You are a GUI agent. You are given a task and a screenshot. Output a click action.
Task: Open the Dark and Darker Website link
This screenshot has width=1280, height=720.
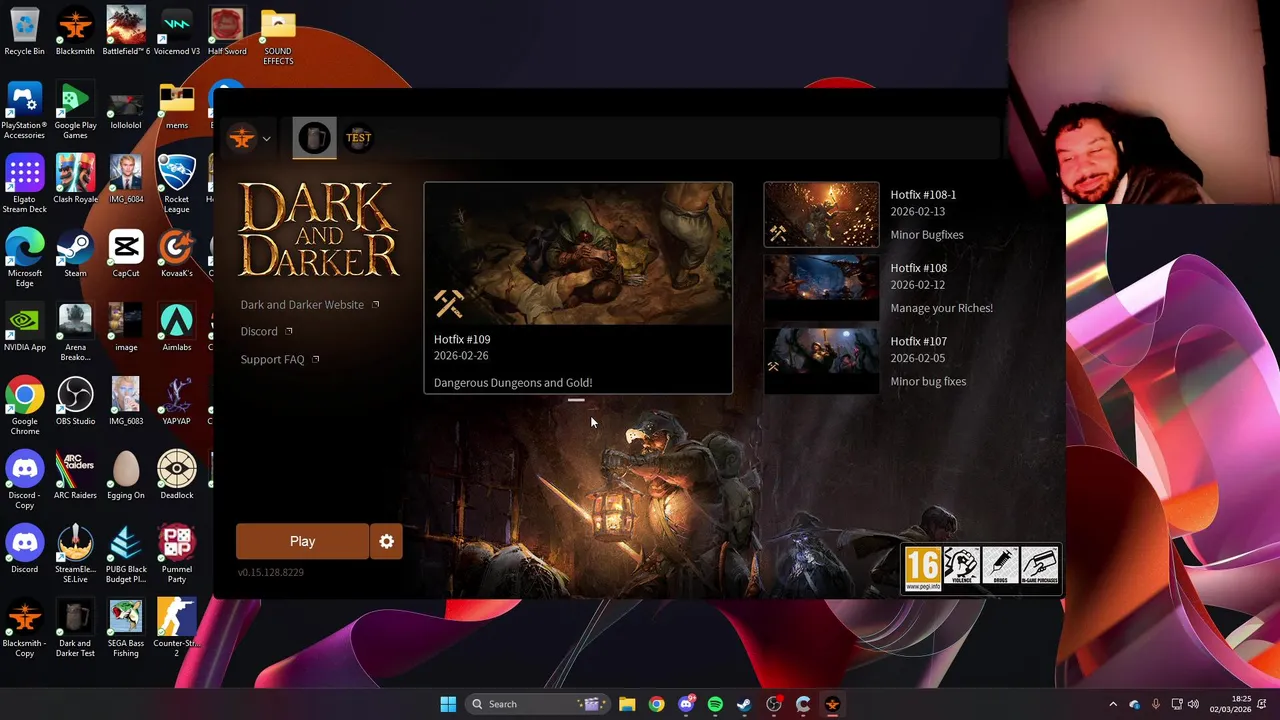pos(309,305)
